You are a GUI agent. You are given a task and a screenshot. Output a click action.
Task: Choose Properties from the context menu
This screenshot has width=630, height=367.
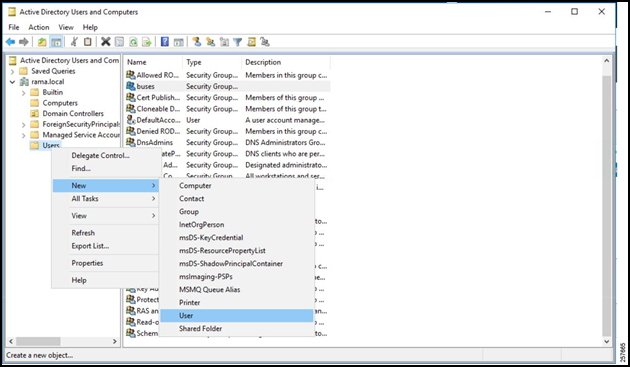(106, 263)
